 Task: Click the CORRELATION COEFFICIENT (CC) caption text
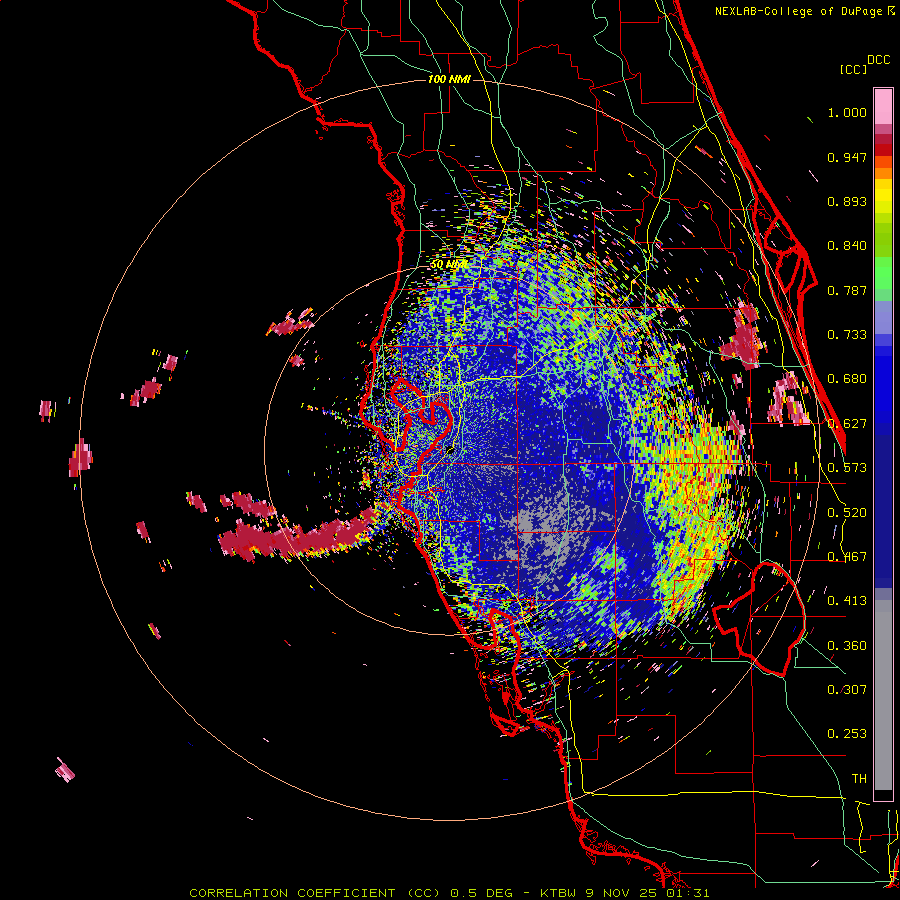tap(314, 893)
